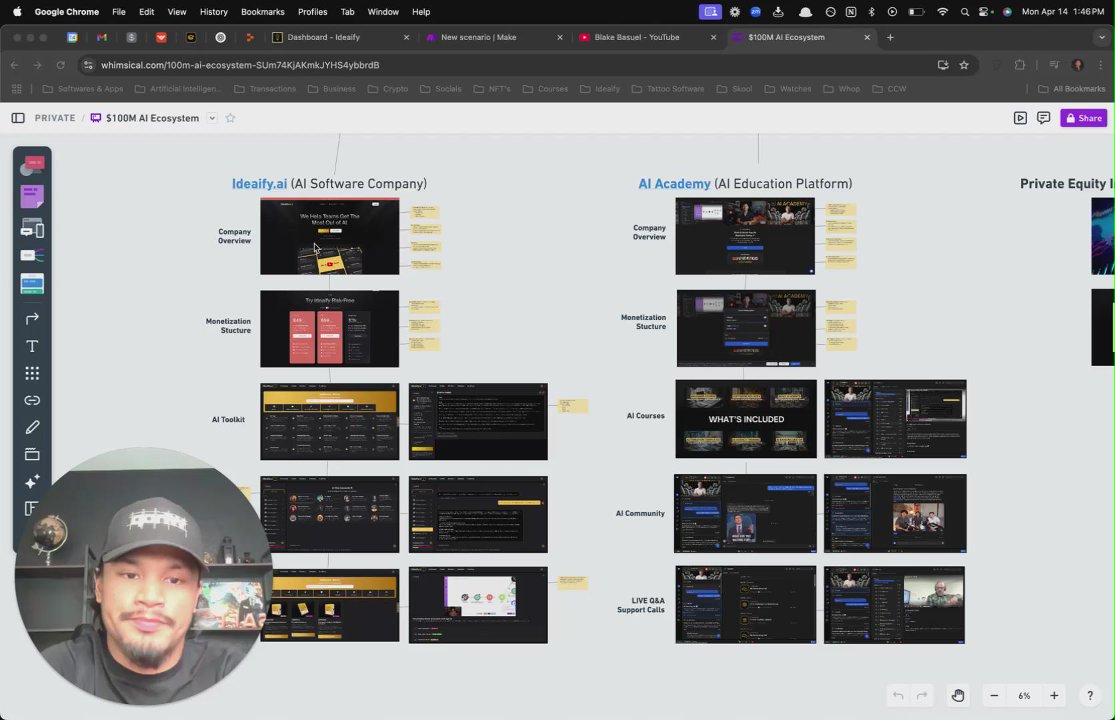Open Chrome tab search dropdown
Screen dimensions: 1115x720
(x=1102, y=37)
